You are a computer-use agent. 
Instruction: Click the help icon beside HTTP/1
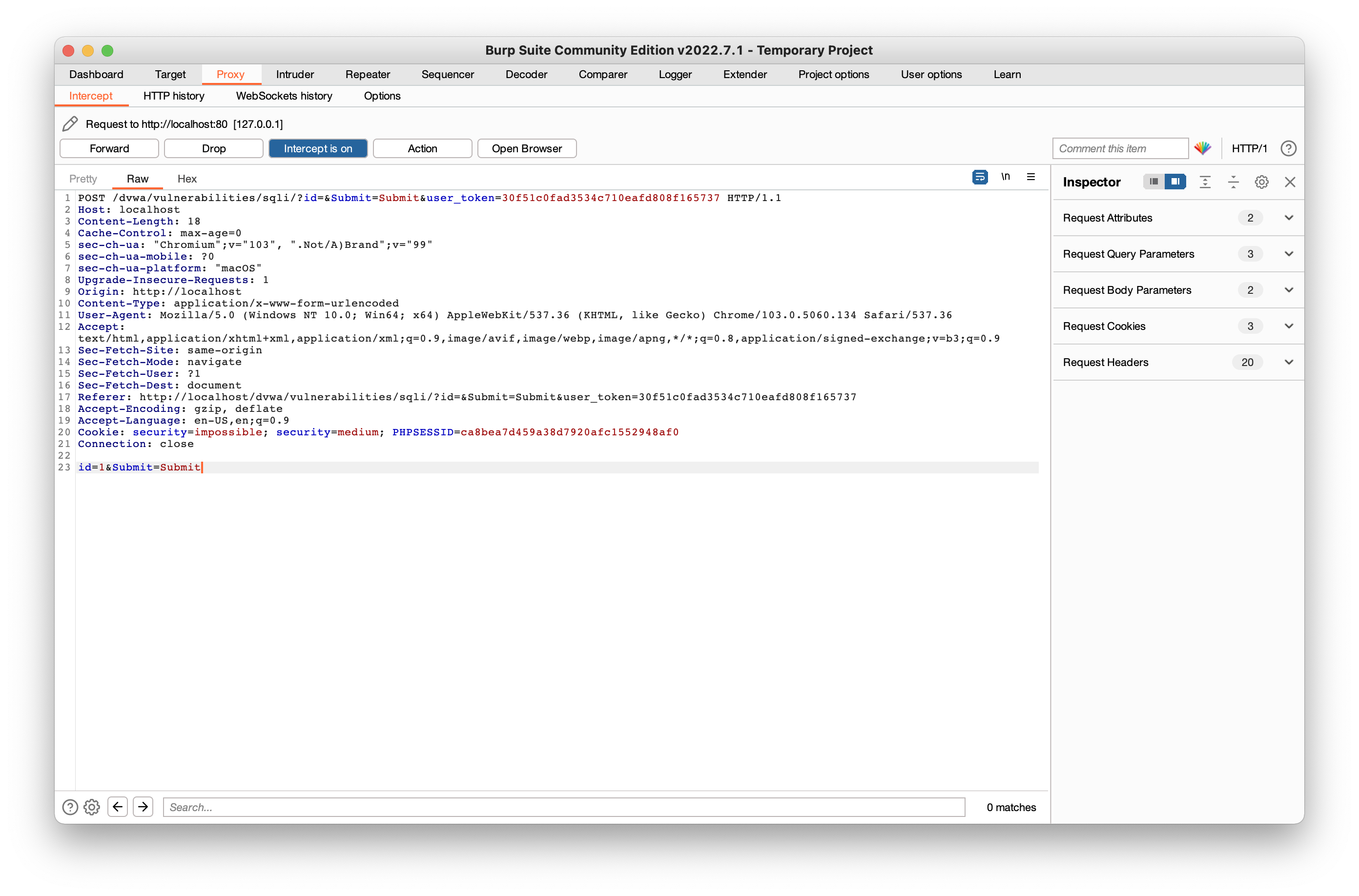pyautogui.click(x=1288, y=148)
